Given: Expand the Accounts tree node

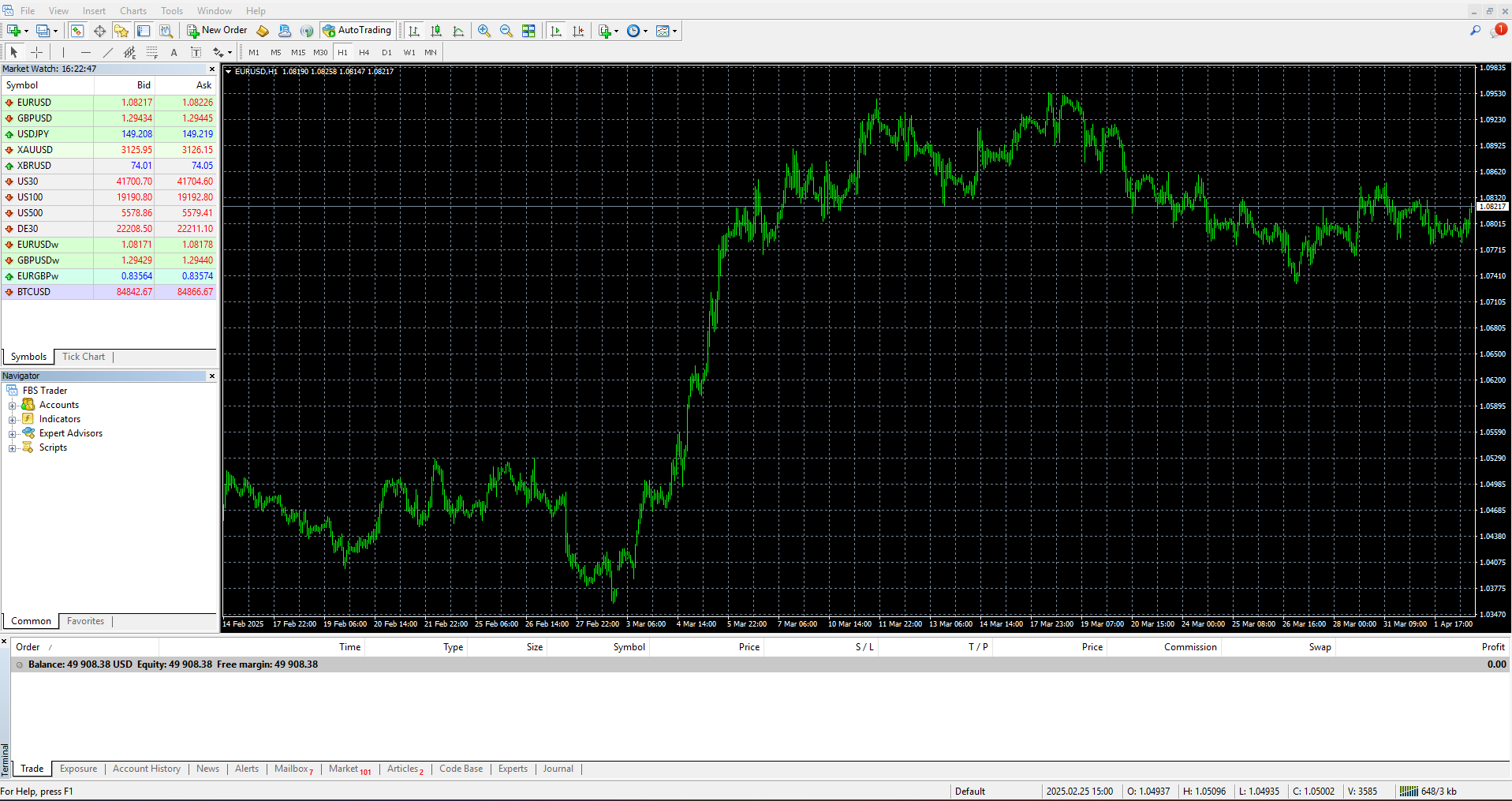Looking at the screenshot, I should (x=13, y=406).
